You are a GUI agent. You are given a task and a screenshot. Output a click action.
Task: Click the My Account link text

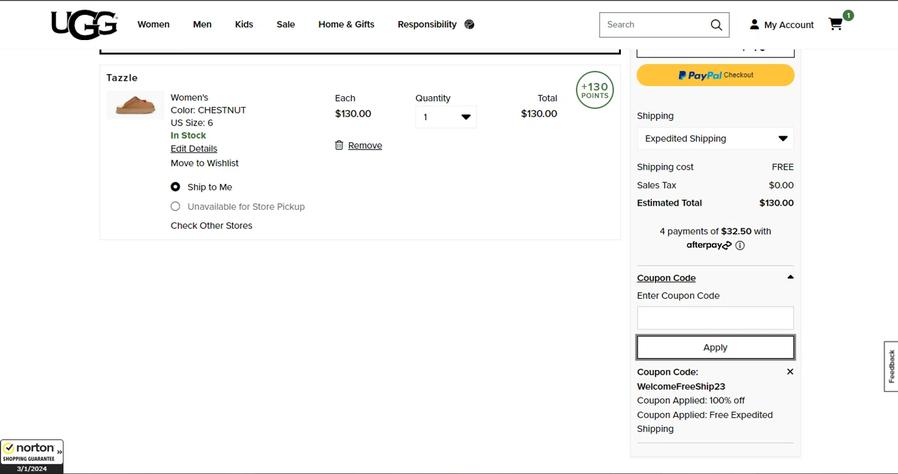coord(789,25)
